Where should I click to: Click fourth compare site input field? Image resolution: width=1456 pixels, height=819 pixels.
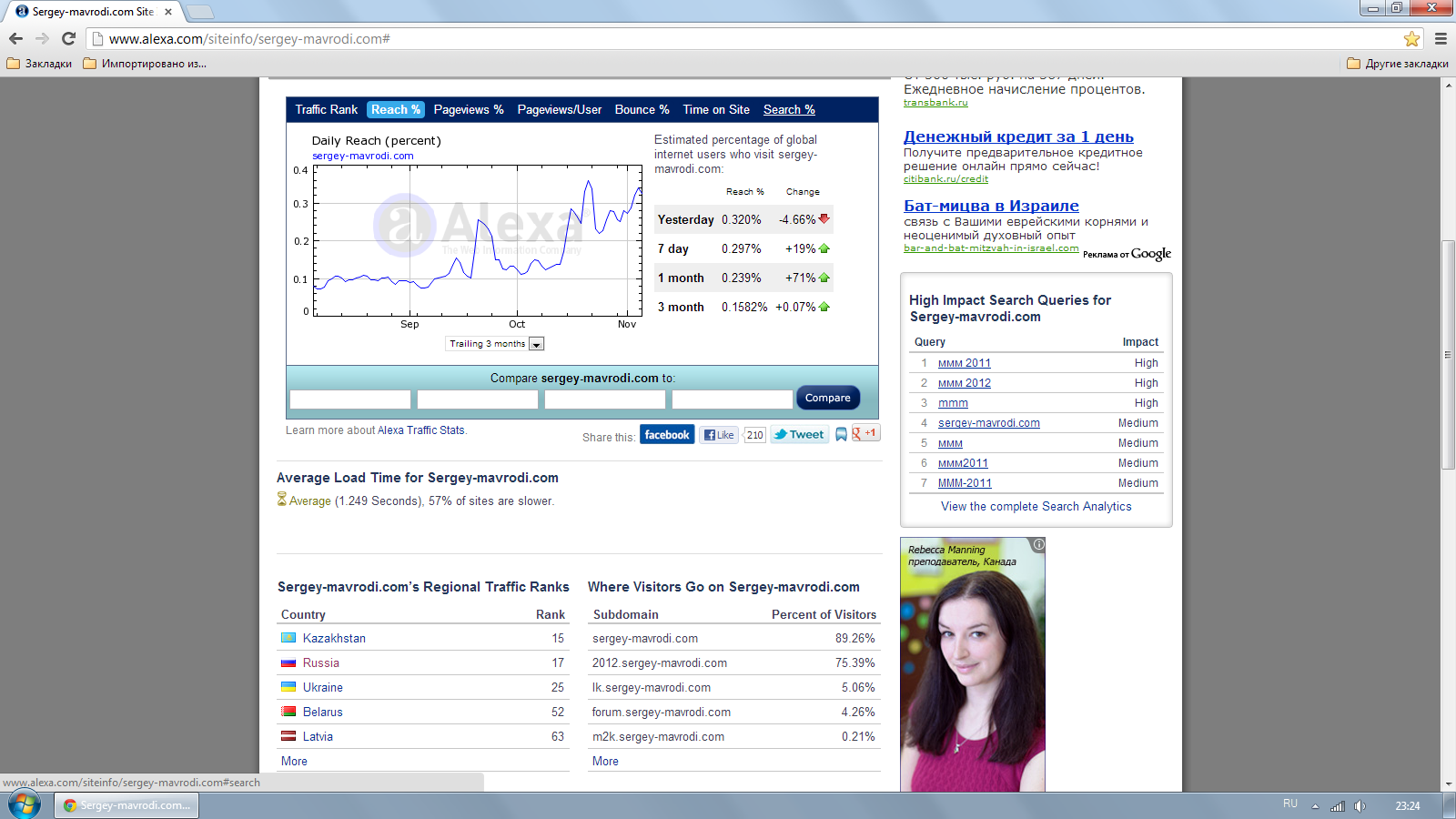(x=733, y=399)
